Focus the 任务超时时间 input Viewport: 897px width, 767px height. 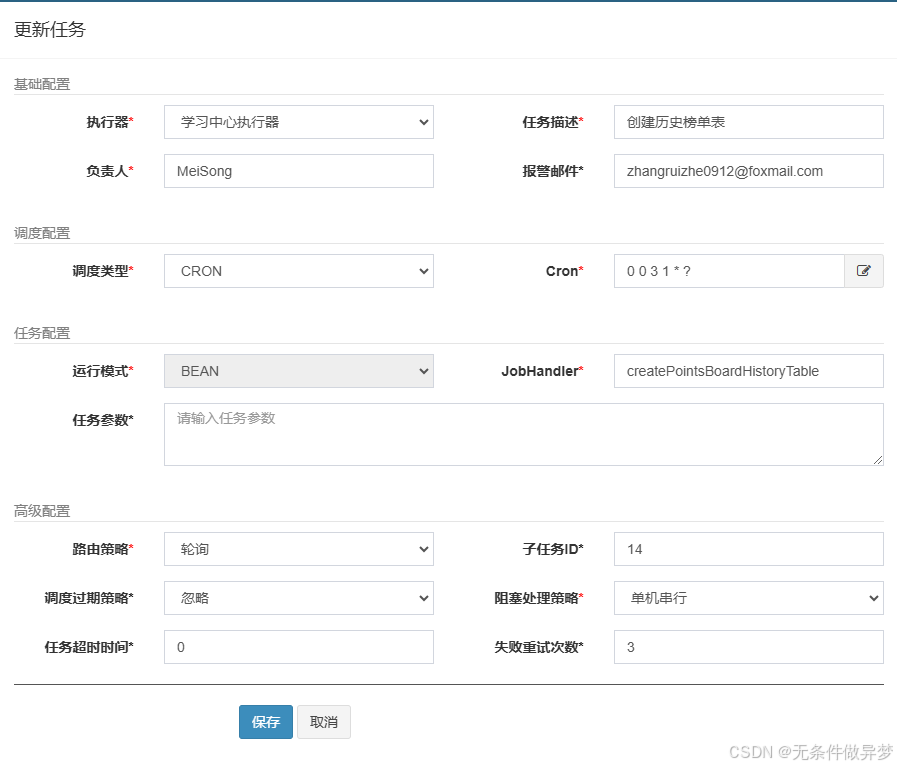[x=299, y=647]
